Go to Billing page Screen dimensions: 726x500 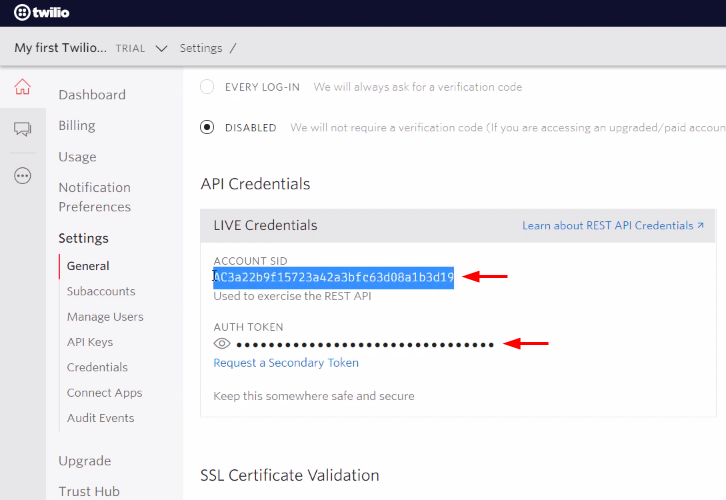point(77,126)
